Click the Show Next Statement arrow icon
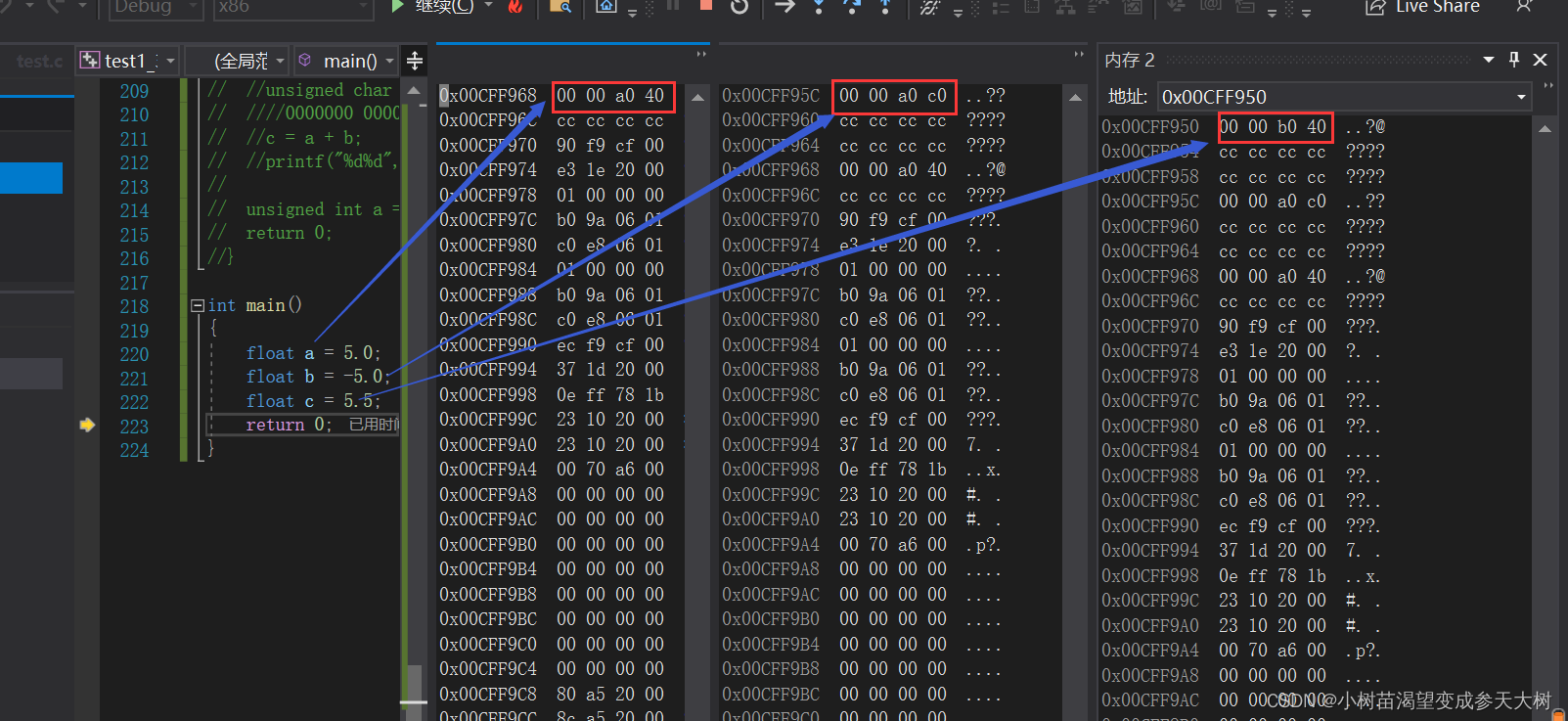Viewport: 1568px width, 721px height. (784, 6)
